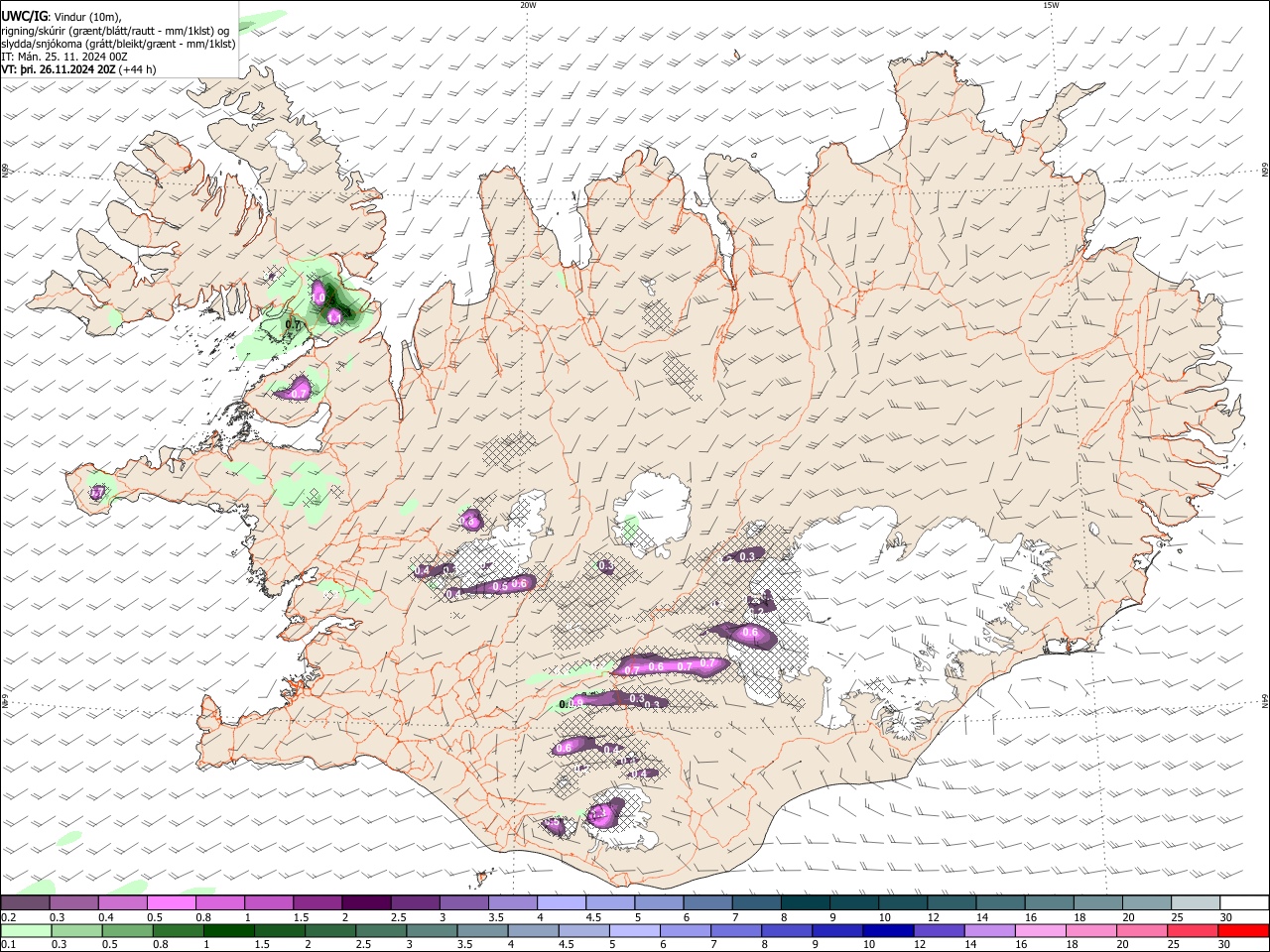Select the 14 swatch in the upper snow legend
The height and width of the screenshot is (952, 1270).
(x=1000, y=902)
